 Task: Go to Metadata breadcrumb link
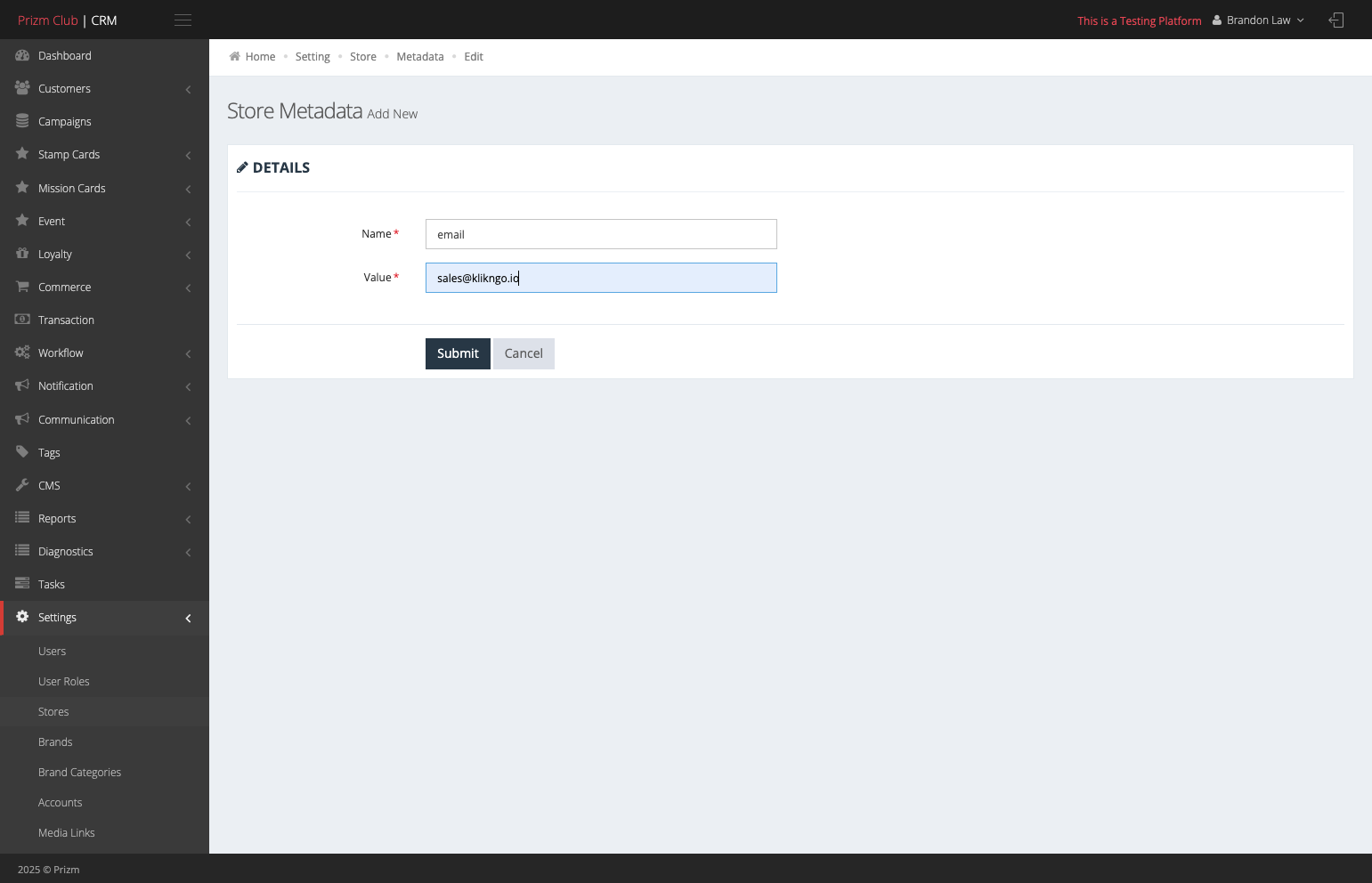click(420, 57)
